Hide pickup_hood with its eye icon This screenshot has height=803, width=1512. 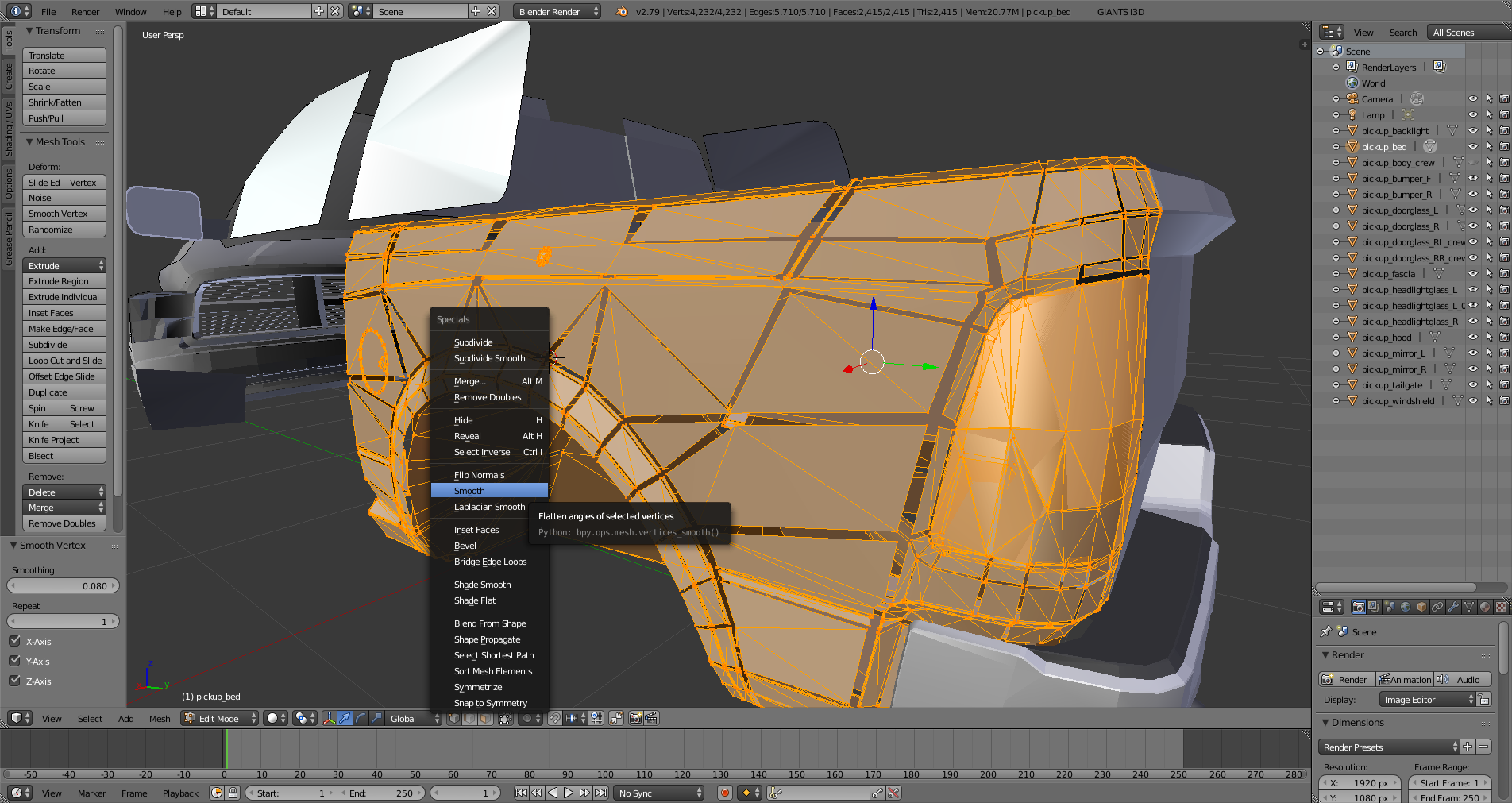[x=1472, y=338]
